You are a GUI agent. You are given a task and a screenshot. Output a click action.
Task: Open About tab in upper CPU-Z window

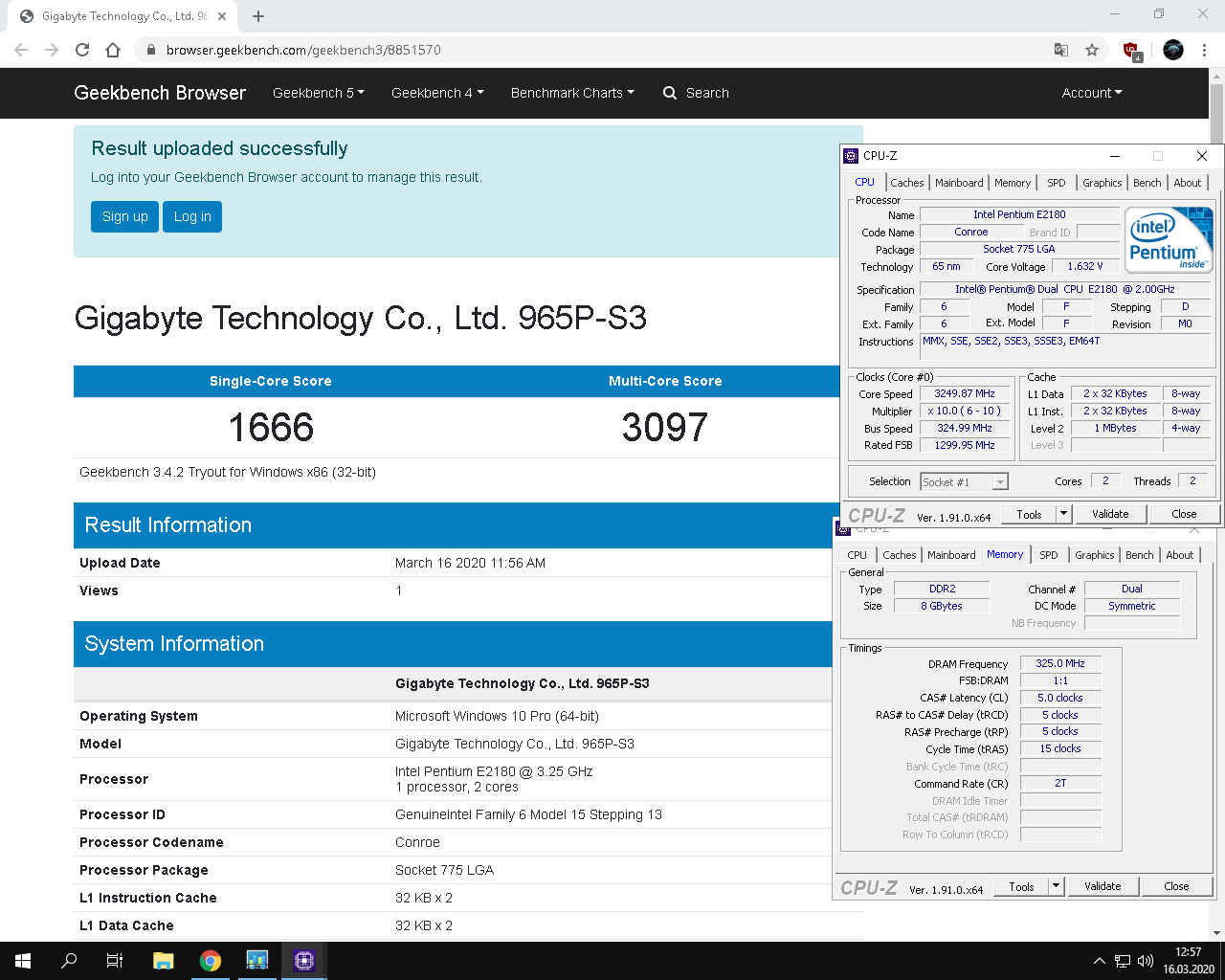click(x=1188, y=183)
